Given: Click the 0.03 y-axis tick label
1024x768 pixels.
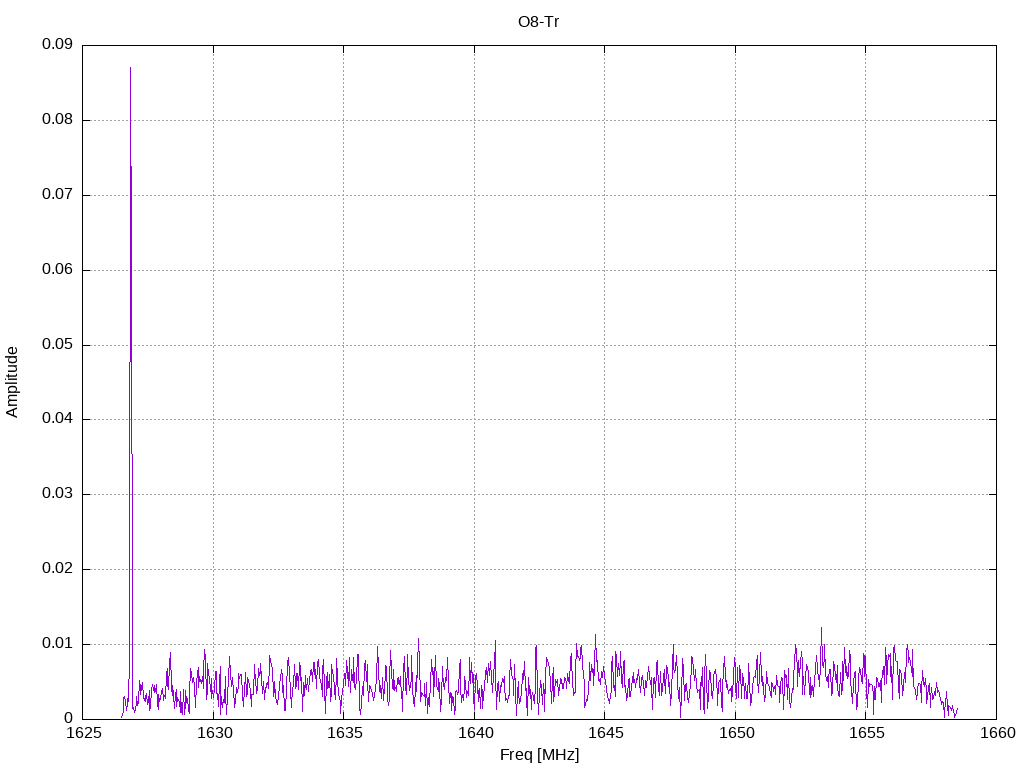Looking at the screenshot, I should (x=57, y=494).
